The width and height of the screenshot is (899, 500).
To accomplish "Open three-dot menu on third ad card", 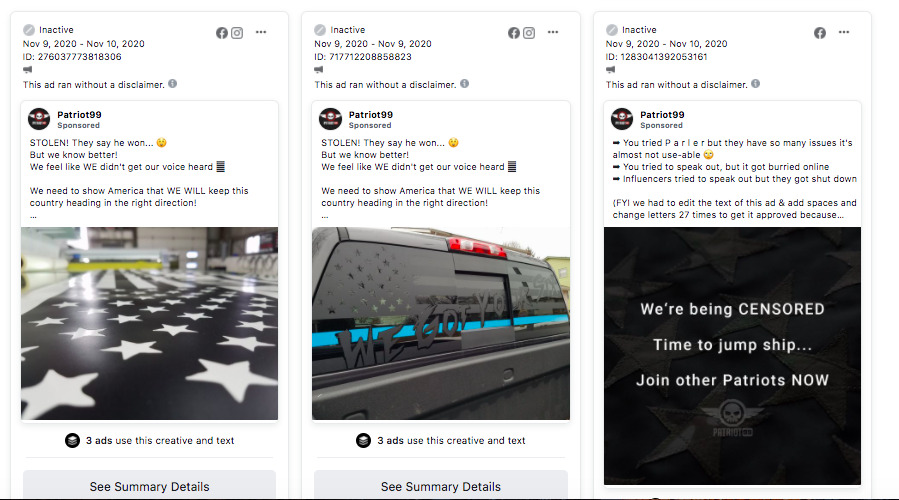I will [844, 32].
